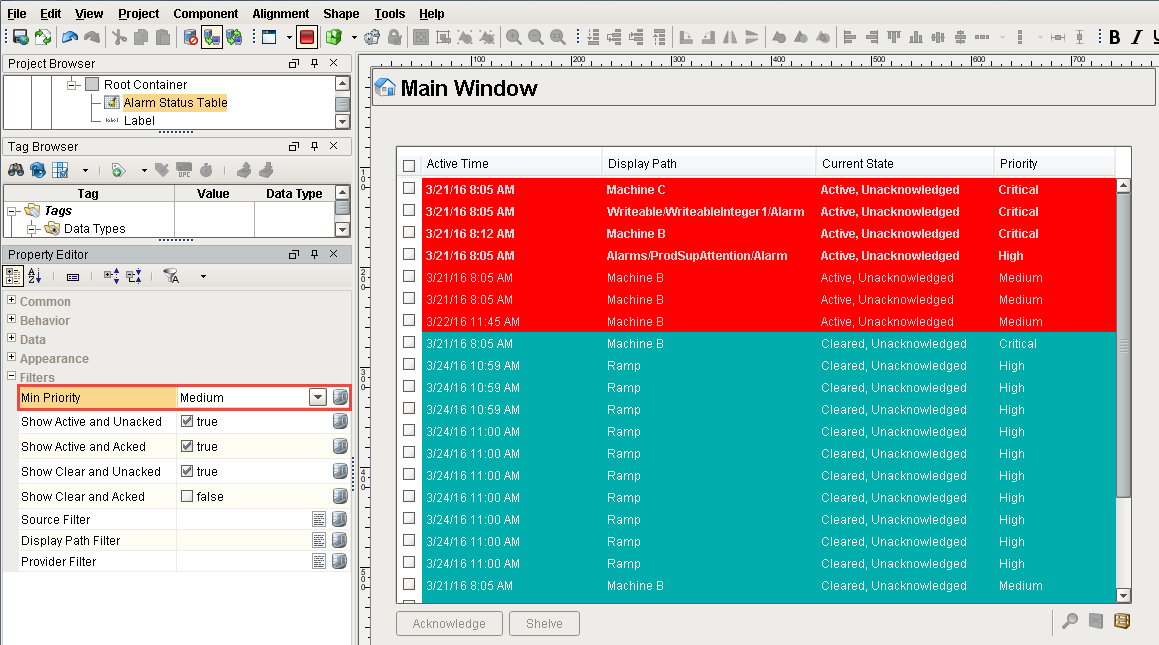The height and width of the screenshot is (645, 1159).
Task: Open the Component menu
Action: point(205,13)
